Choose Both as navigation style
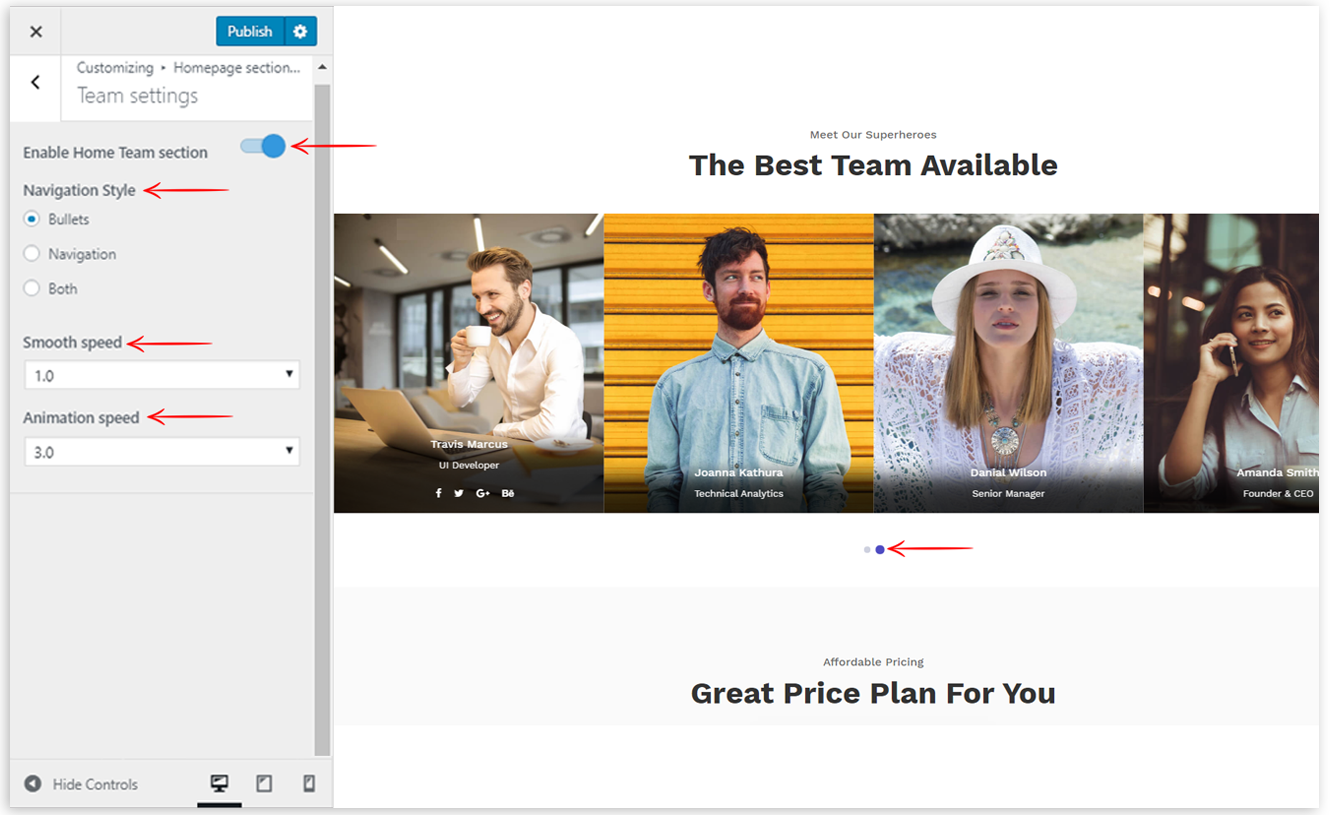Screen dimensions: 1330x815 click(32, 288)
